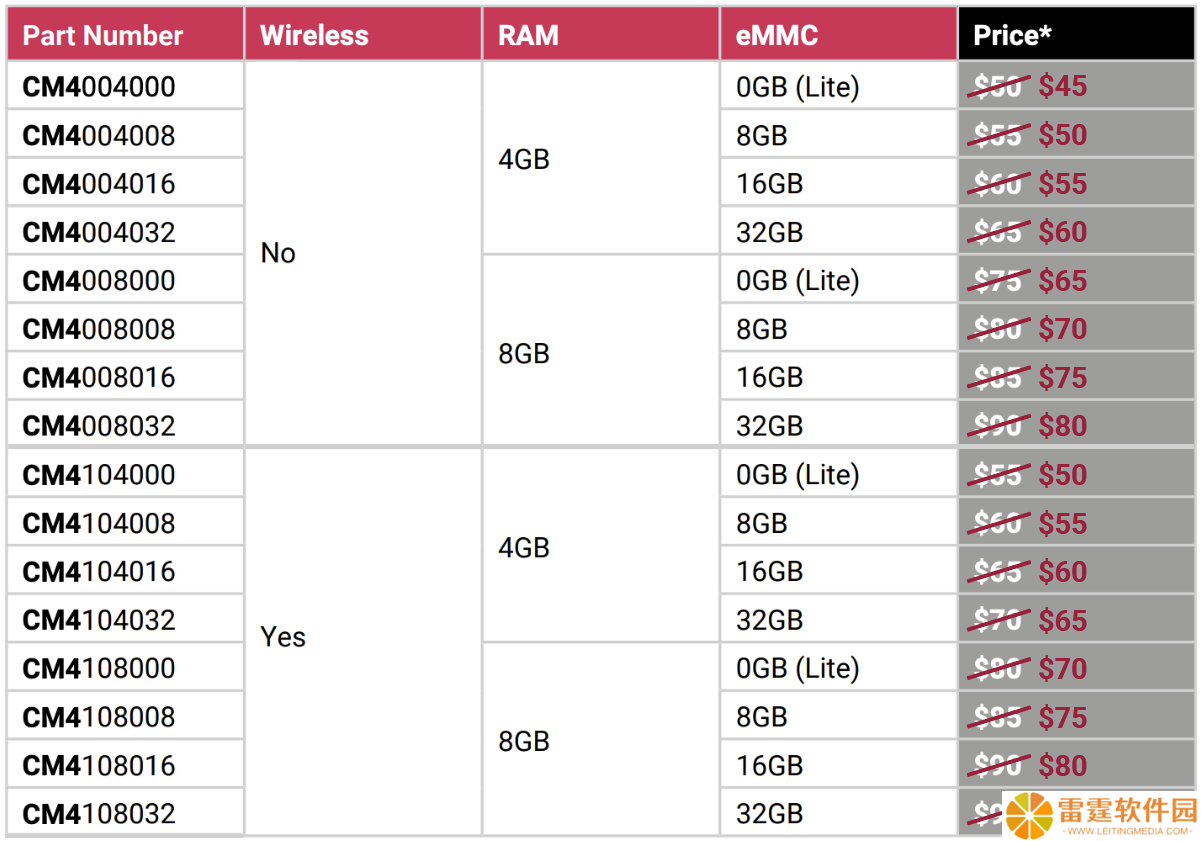This screenshot has height=841, width=1202.
Task: Click the $80 price for CM4008032
Action: 1063,426
